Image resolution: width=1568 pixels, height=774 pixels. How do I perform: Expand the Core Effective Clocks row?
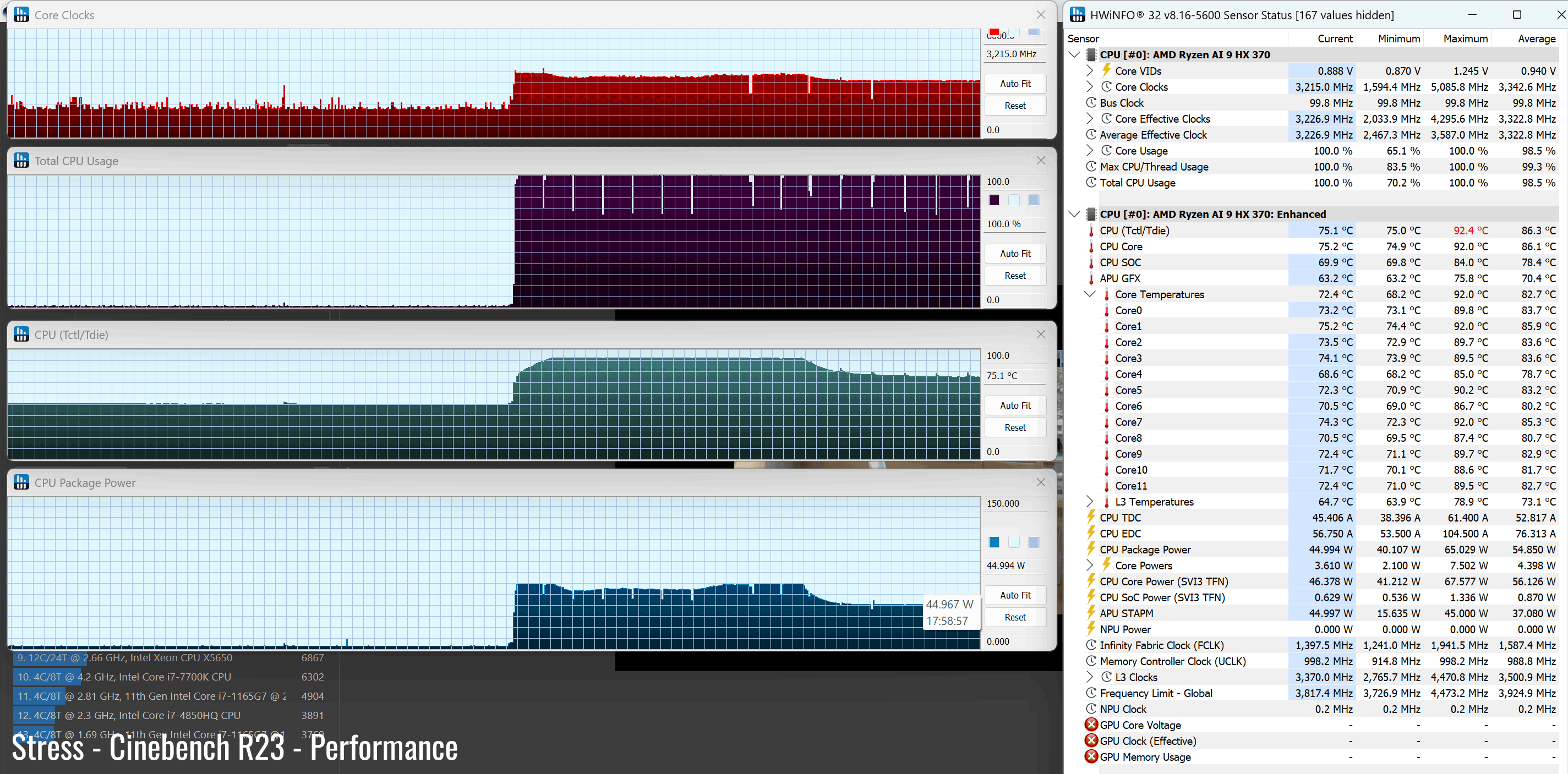point(1090,119)
